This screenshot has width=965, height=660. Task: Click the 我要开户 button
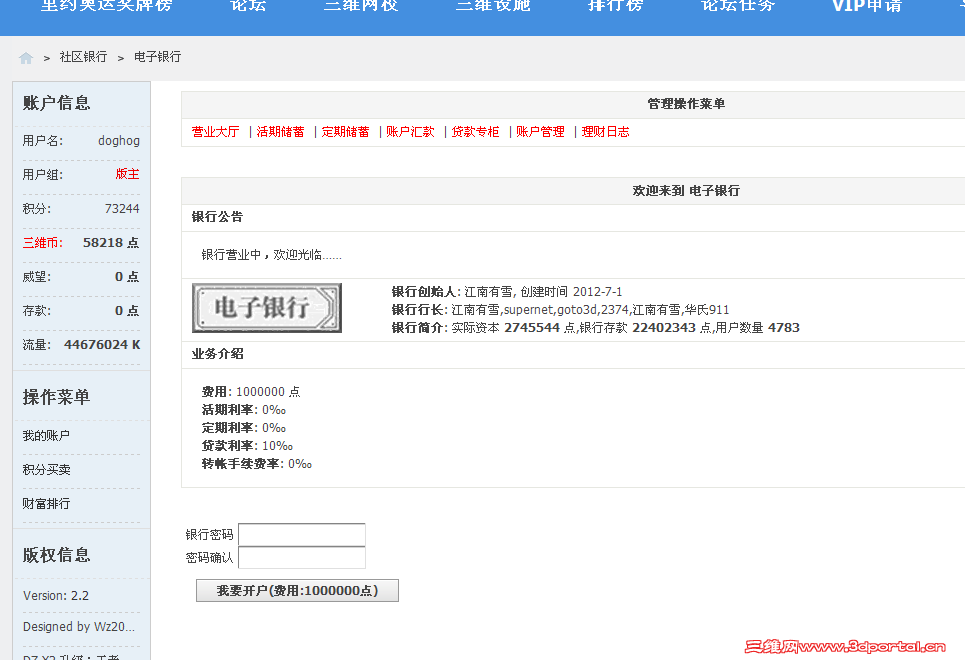(x=297, y=590)
